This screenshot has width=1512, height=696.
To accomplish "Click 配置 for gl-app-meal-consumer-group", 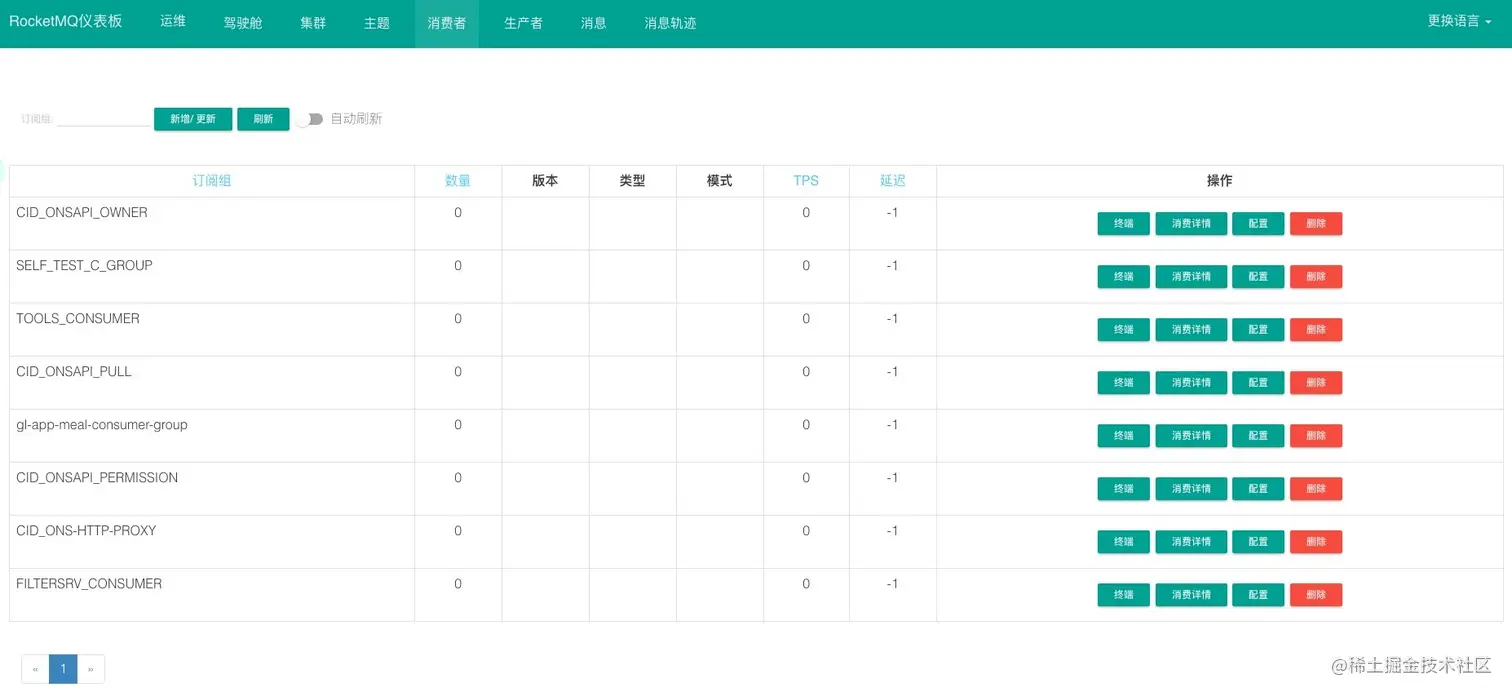I will (x=1258, y=436).
